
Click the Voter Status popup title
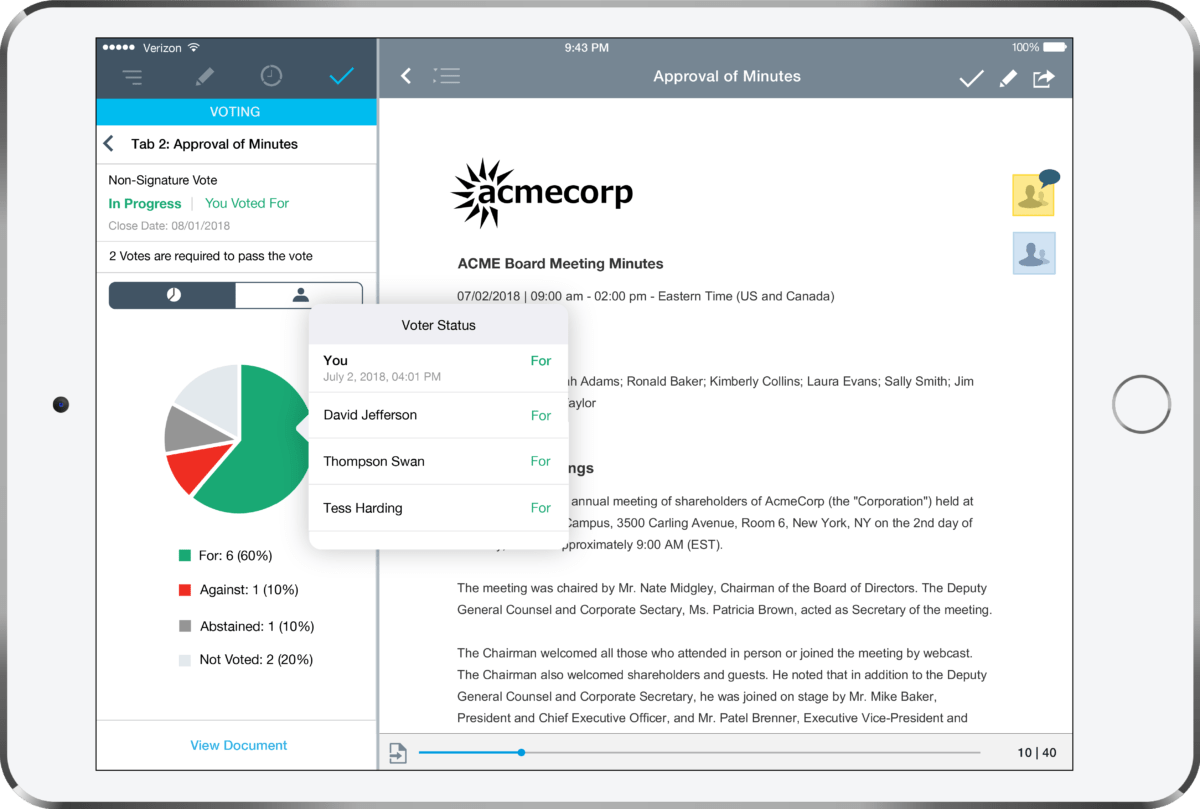pos(438,325)
